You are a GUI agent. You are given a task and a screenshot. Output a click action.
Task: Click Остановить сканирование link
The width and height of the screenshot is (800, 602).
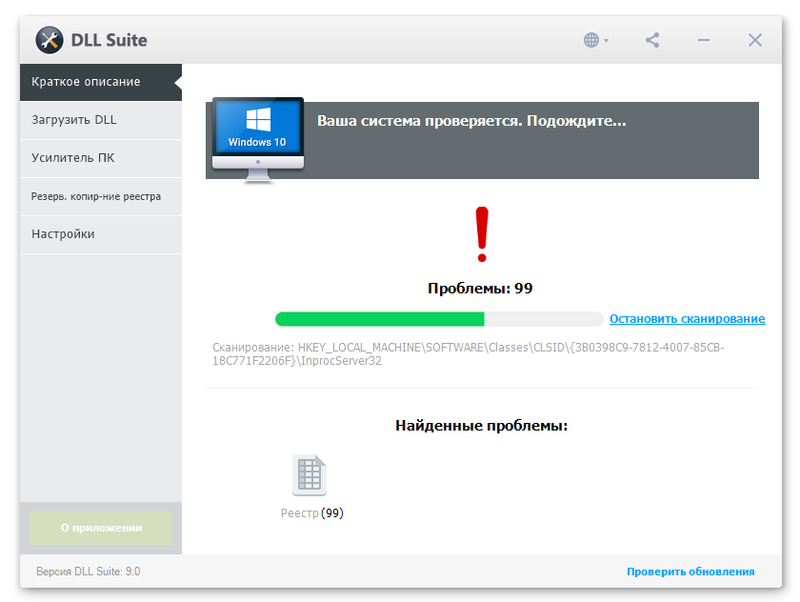[687, 319]
